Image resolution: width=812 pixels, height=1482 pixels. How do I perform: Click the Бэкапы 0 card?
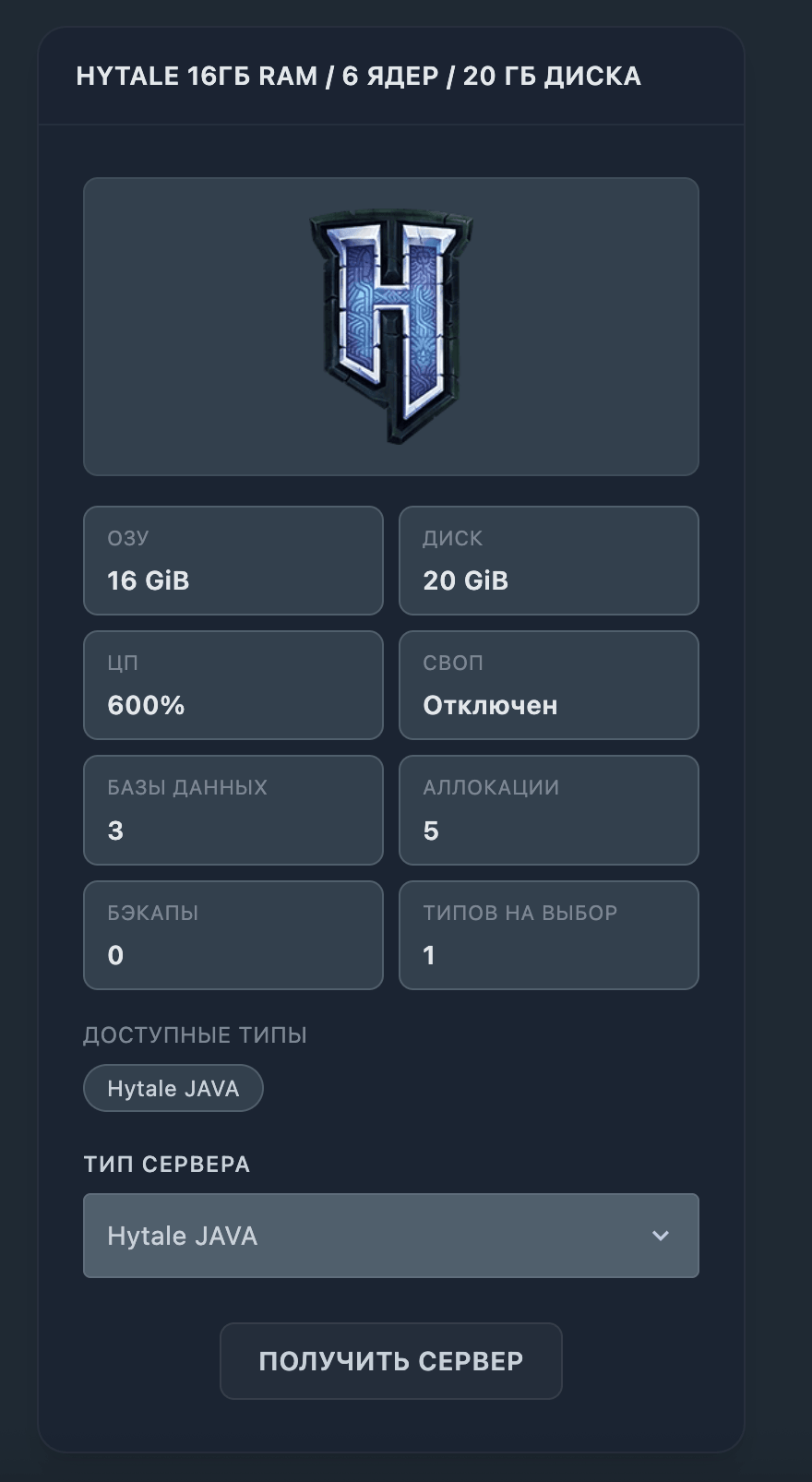click(233, 935)
